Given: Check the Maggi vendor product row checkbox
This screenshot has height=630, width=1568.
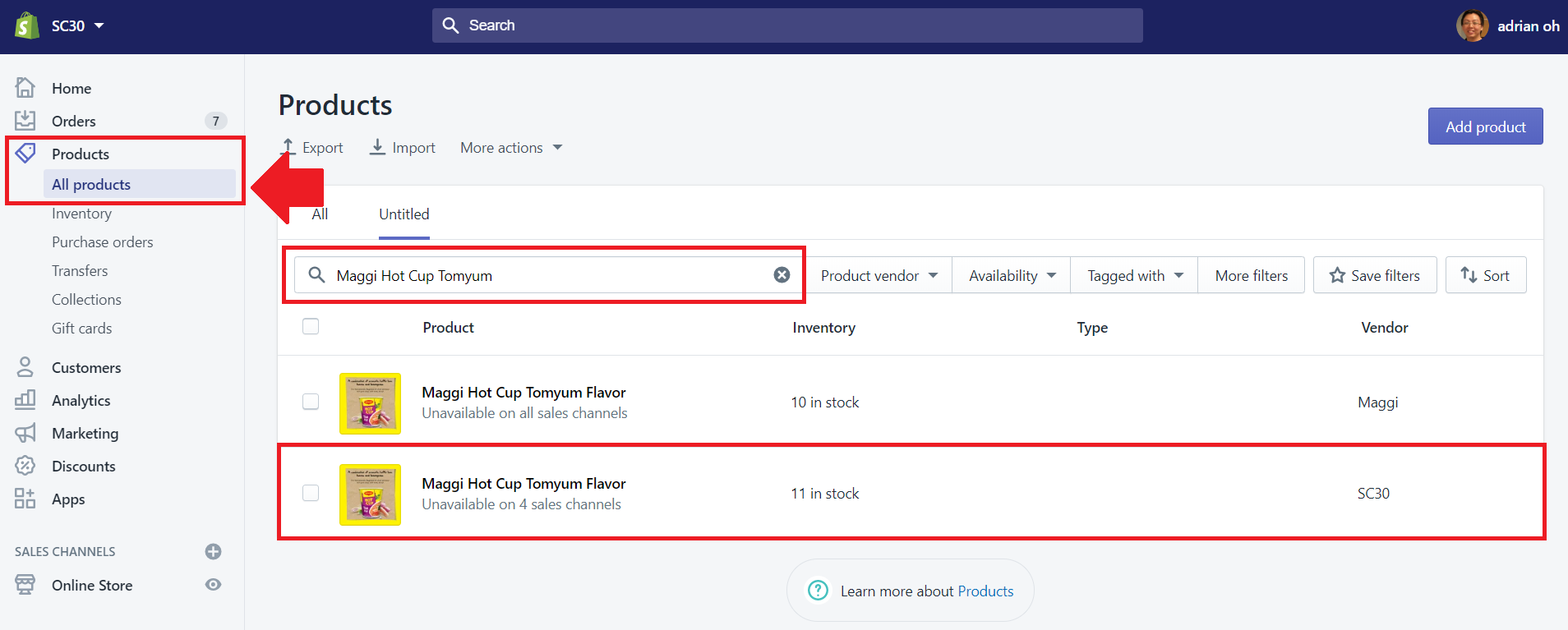Looking at the screenshot, I should pos(311,402).
